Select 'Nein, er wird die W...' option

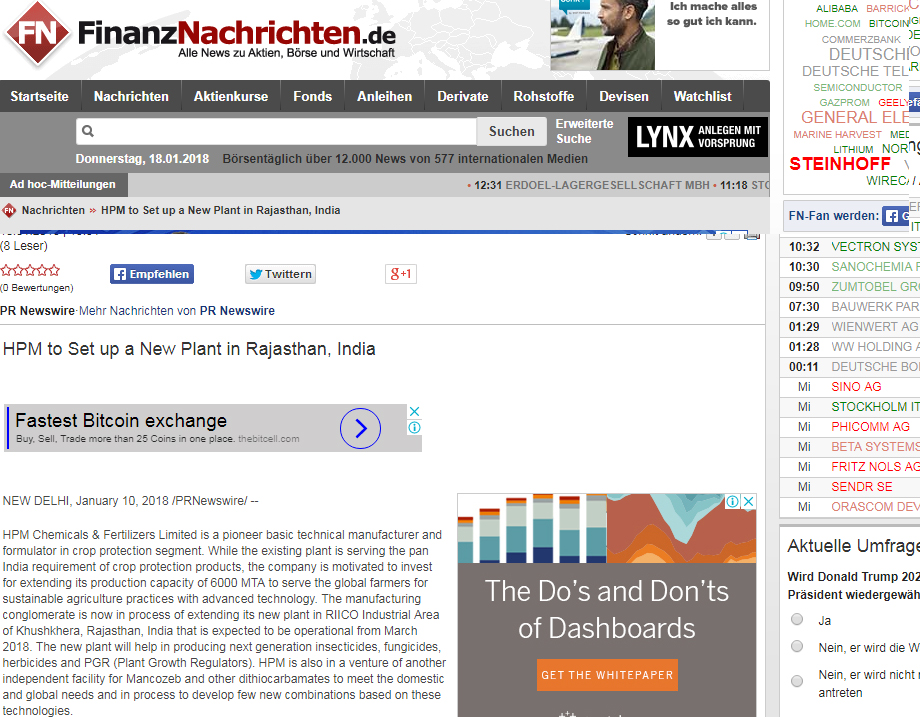pos(797,646)
